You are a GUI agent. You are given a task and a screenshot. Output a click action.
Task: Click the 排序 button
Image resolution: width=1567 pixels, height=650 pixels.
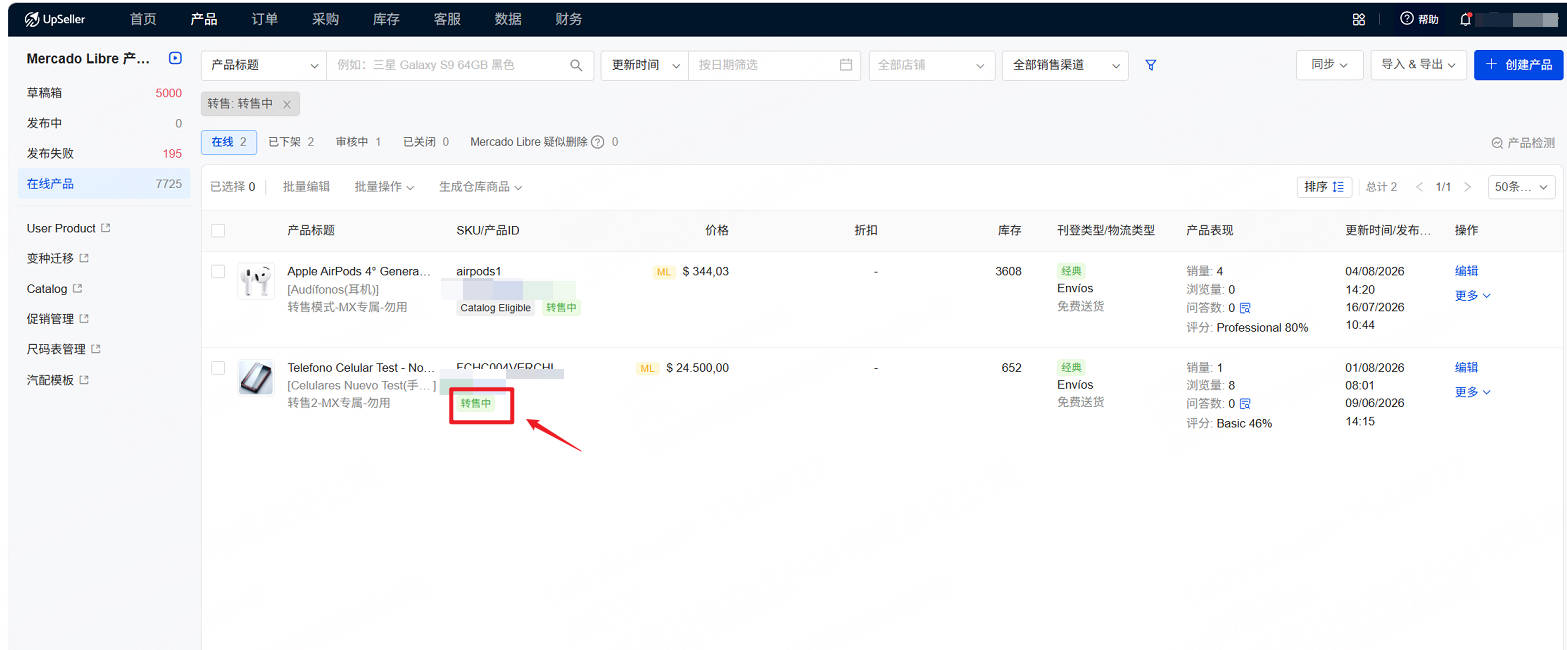point(1324,187)
